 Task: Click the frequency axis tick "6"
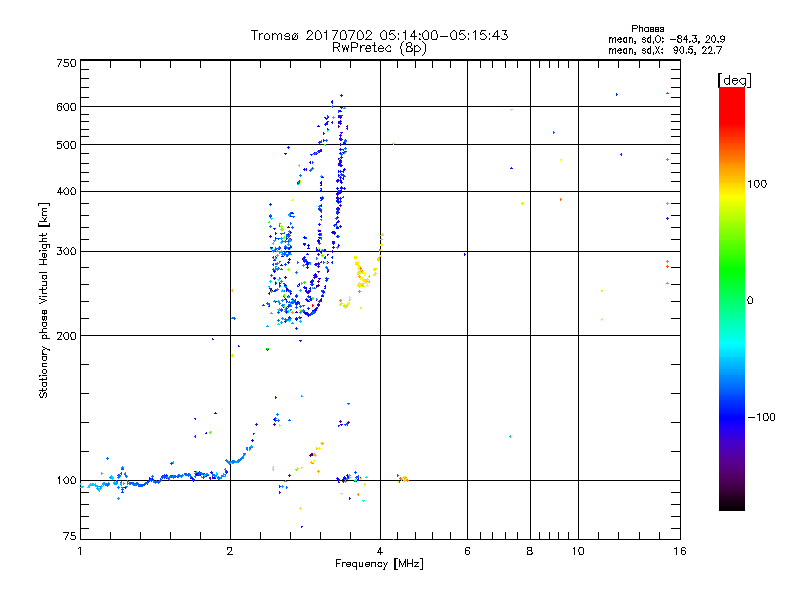coord(467,551)
